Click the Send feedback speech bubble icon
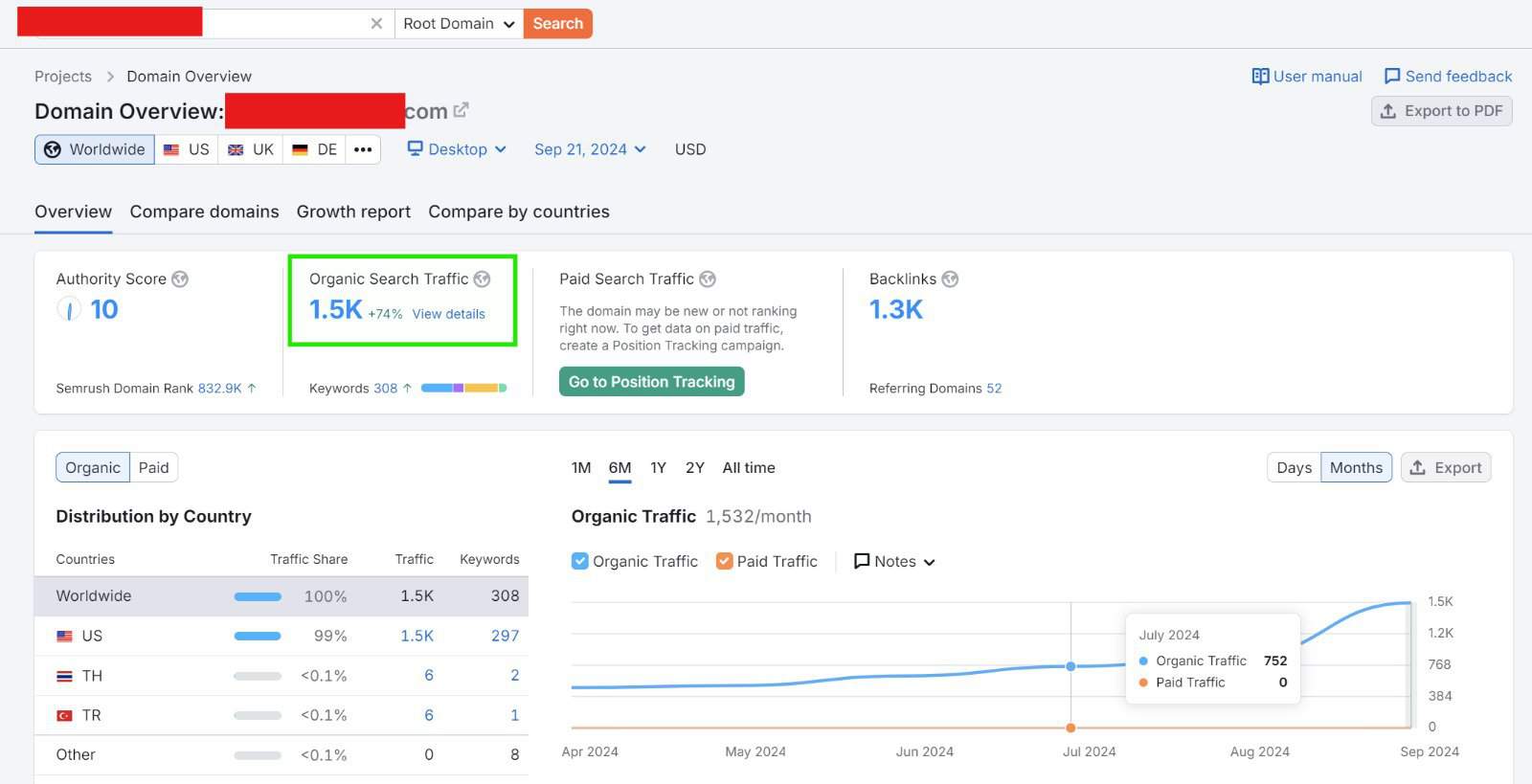The image size is (1532, 784). [1392, 77]
